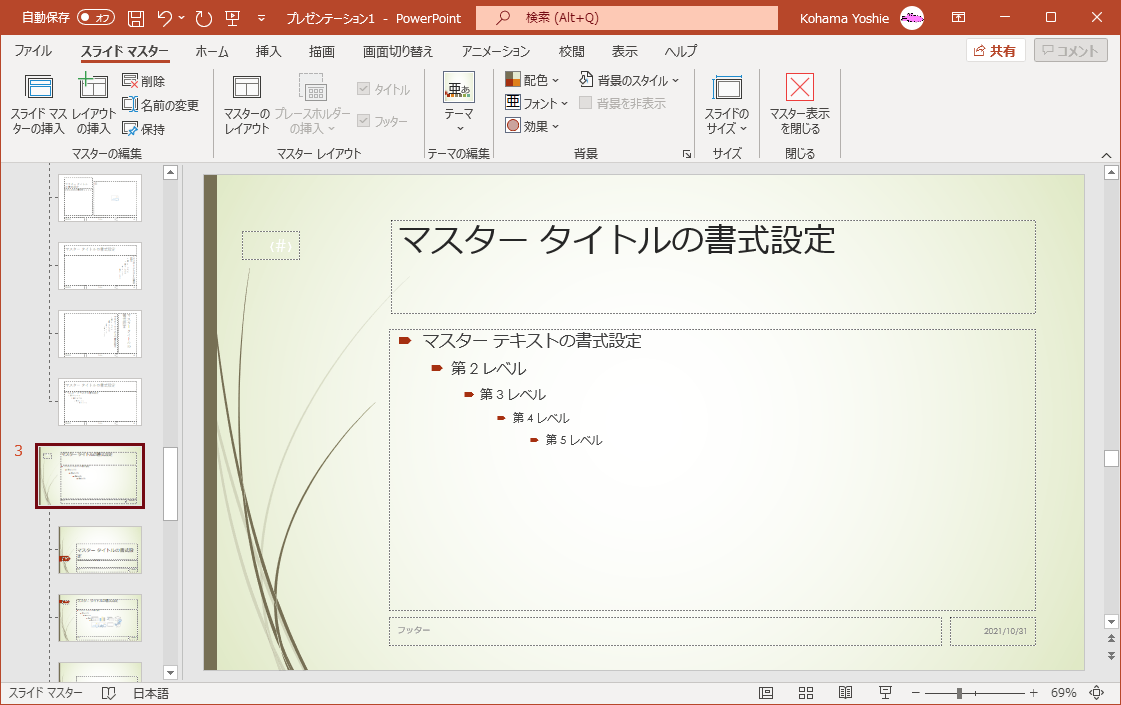Uncheck the フッター checkbox

click(363, 121)
